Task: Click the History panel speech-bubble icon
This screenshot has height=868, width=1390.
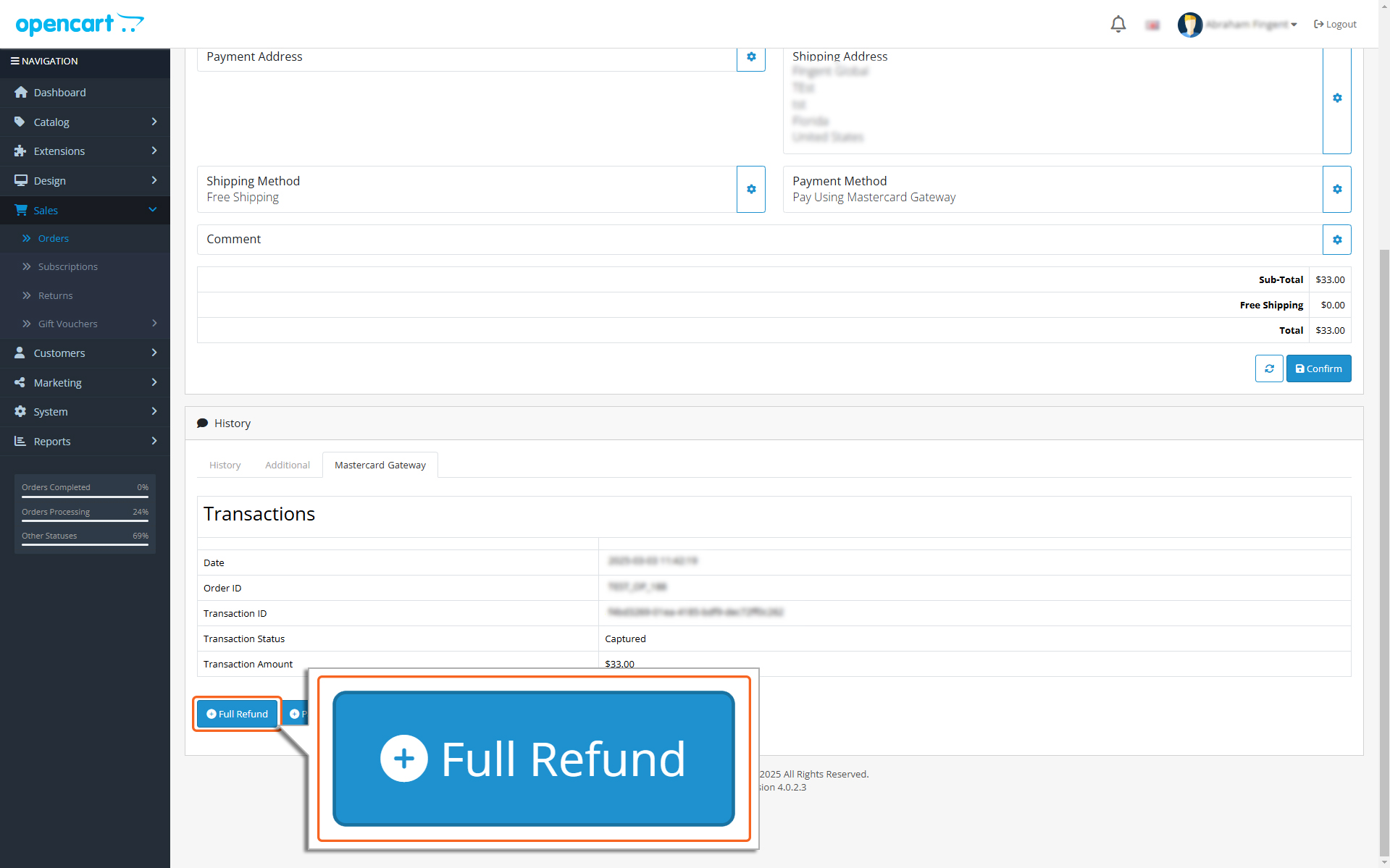Action: pyautogui.click(x=203, y=424)
